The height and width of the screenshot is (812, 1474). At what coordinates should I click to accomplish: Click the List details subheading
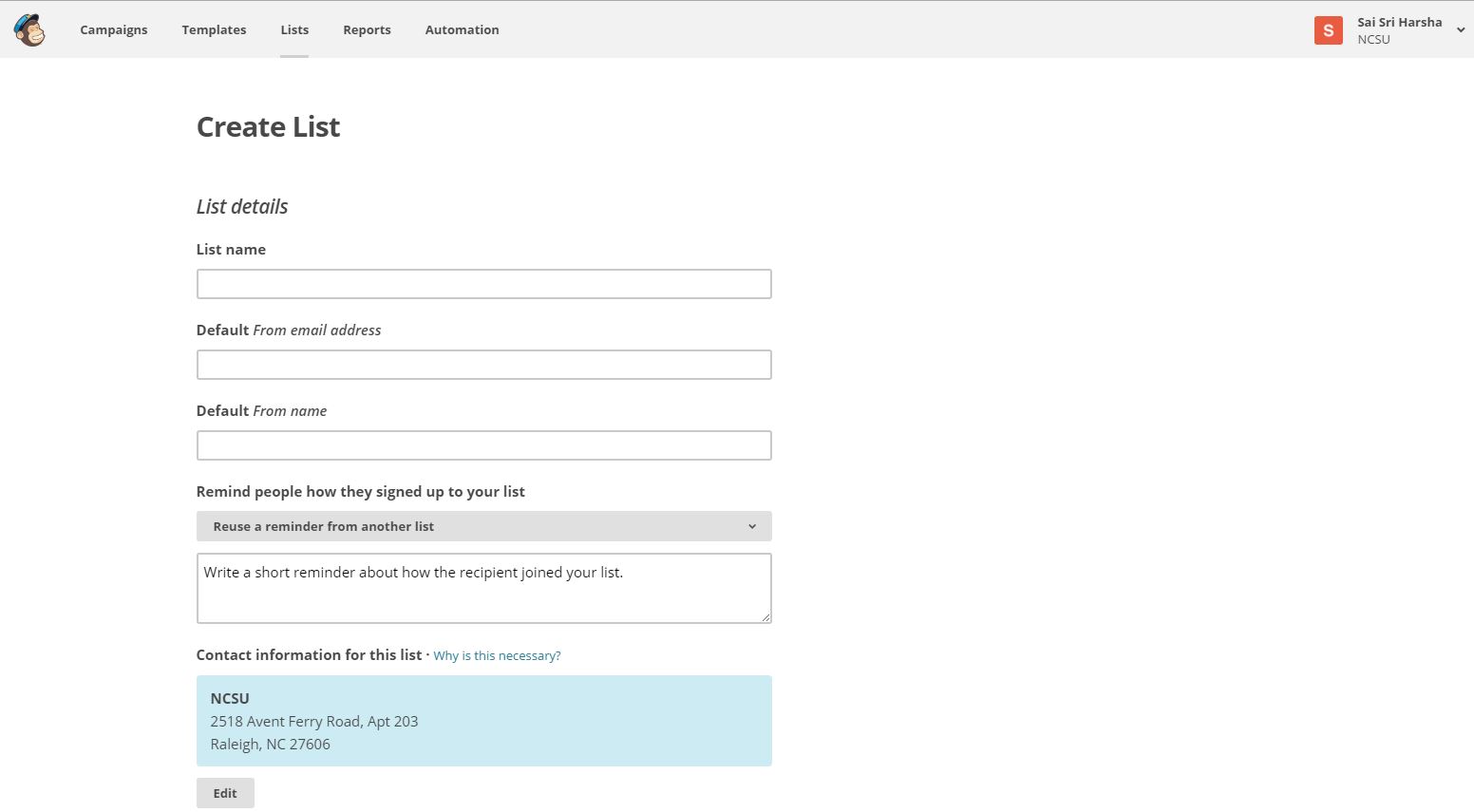[242, 207]
